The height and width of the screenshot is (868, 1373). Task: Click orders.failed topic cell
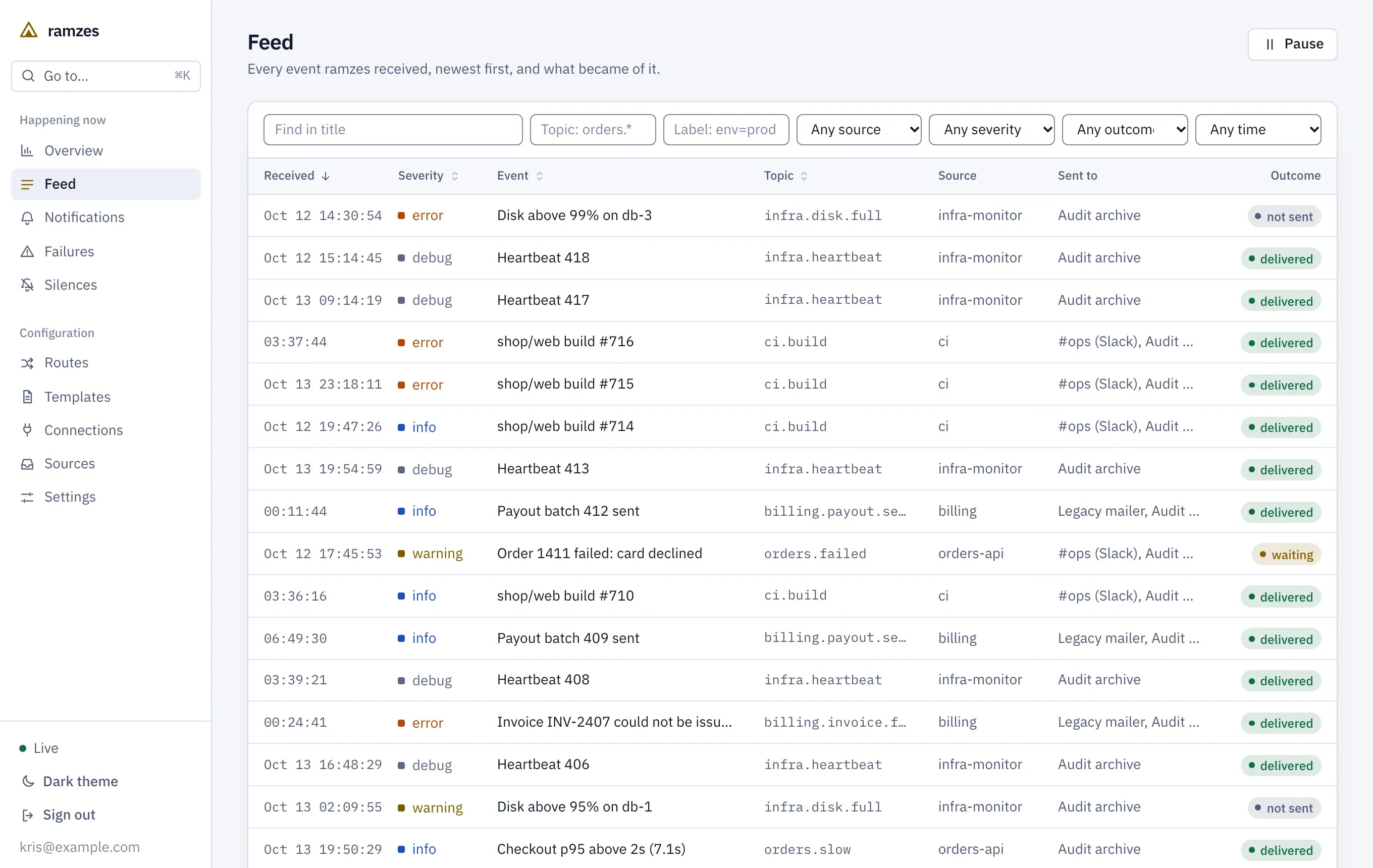tap(815, 554)
